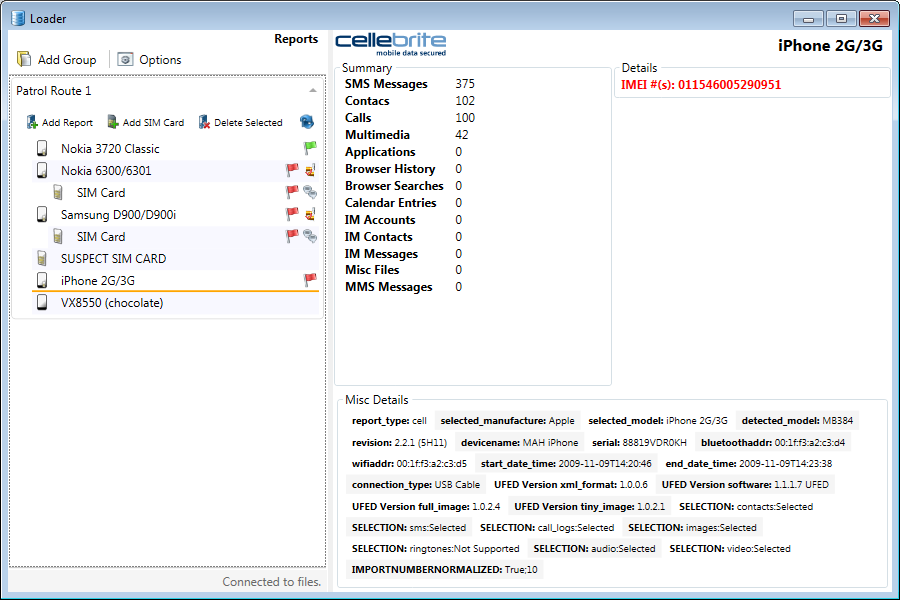Click the Add Group button
Screen dimensions: 900x600
(56, 60)
